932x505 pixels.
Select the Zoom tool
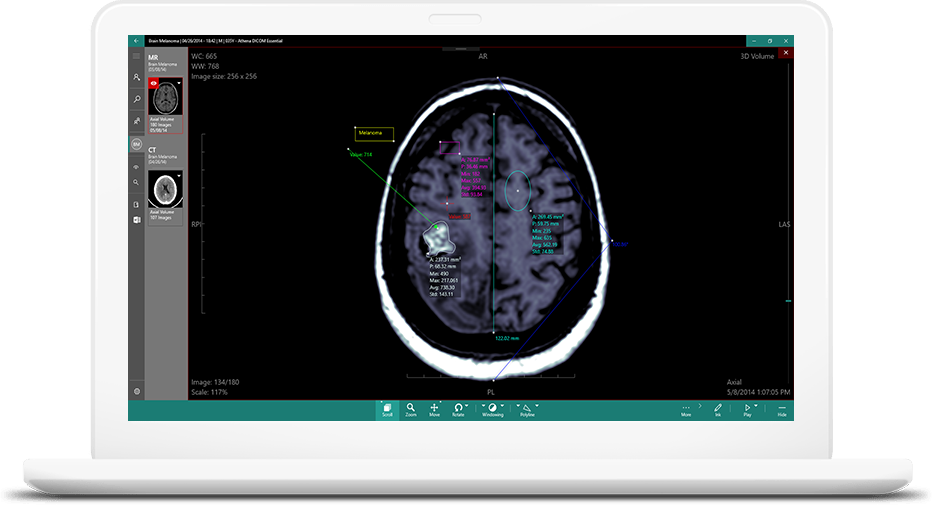coord(411,410)
